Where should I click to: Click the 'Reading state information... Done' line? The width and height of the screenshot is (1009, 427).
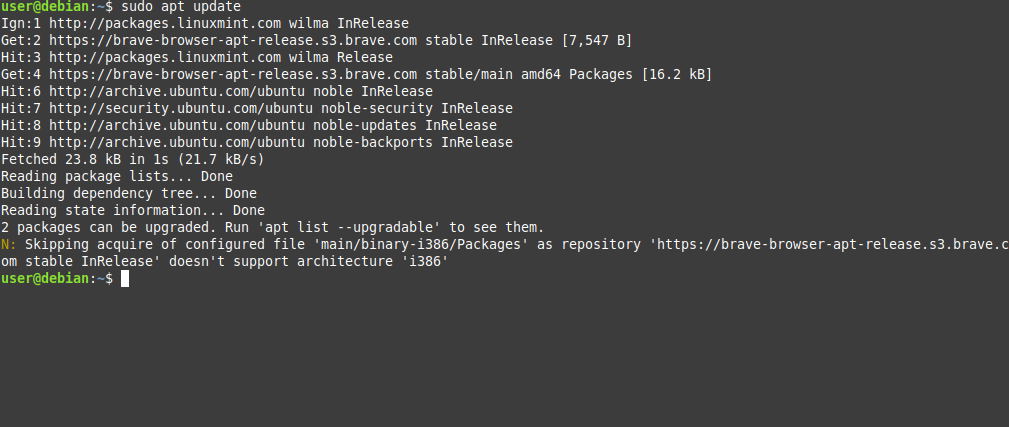133,210
